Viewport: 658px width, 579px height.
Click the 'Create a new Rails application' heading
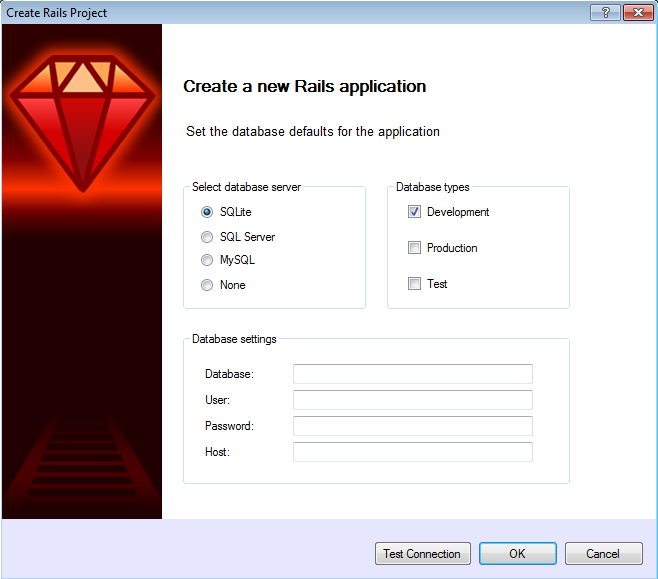[x=305, y=86]
